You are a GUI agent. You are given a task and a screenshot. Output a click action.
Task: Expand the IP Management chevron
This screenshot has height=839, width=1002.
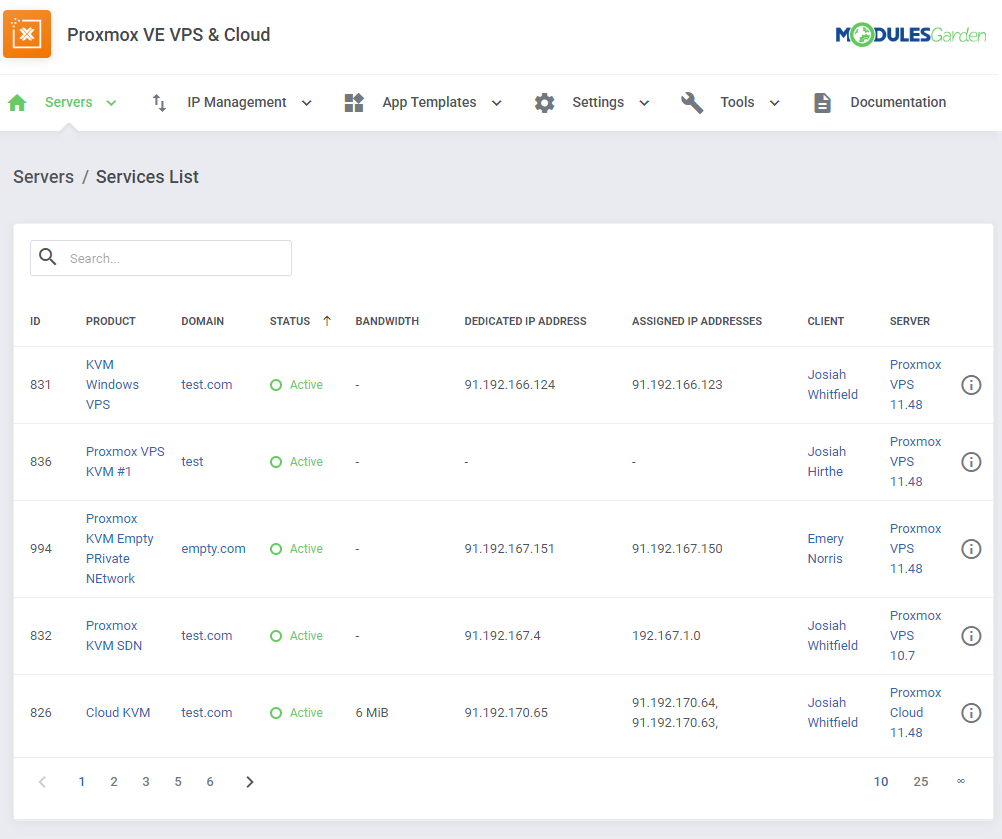click(x=307, y=102)
